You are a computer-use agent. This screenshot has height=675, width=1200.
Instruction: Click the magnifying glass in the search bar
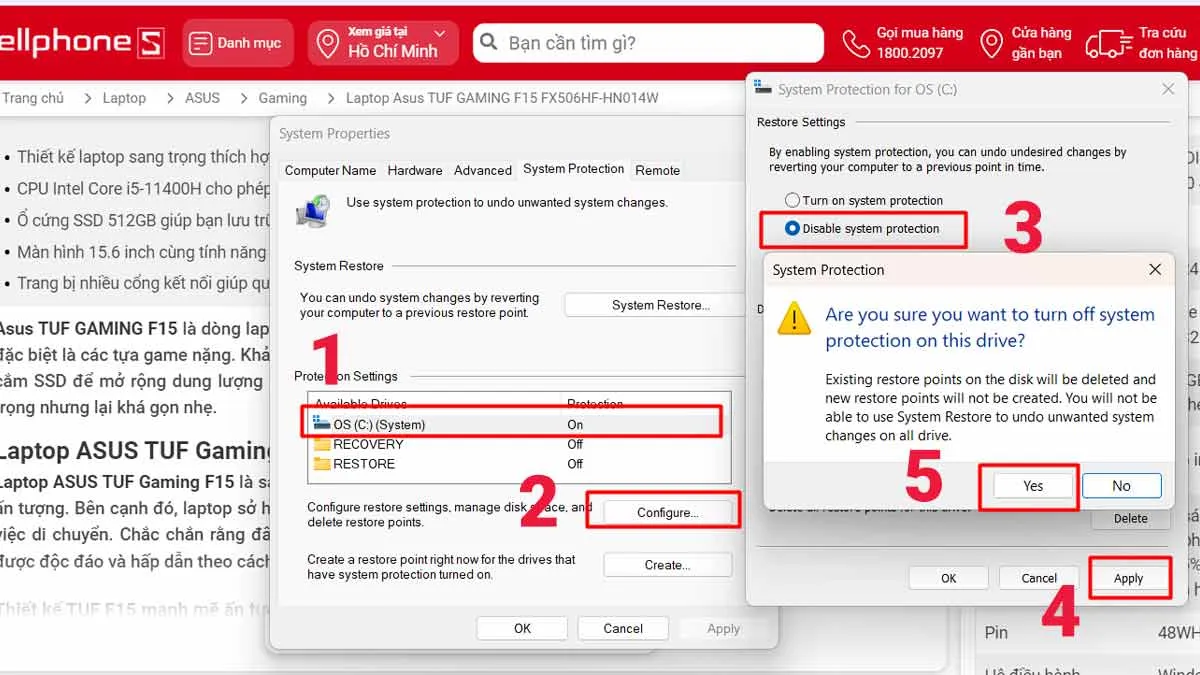[x=488, y=42]
